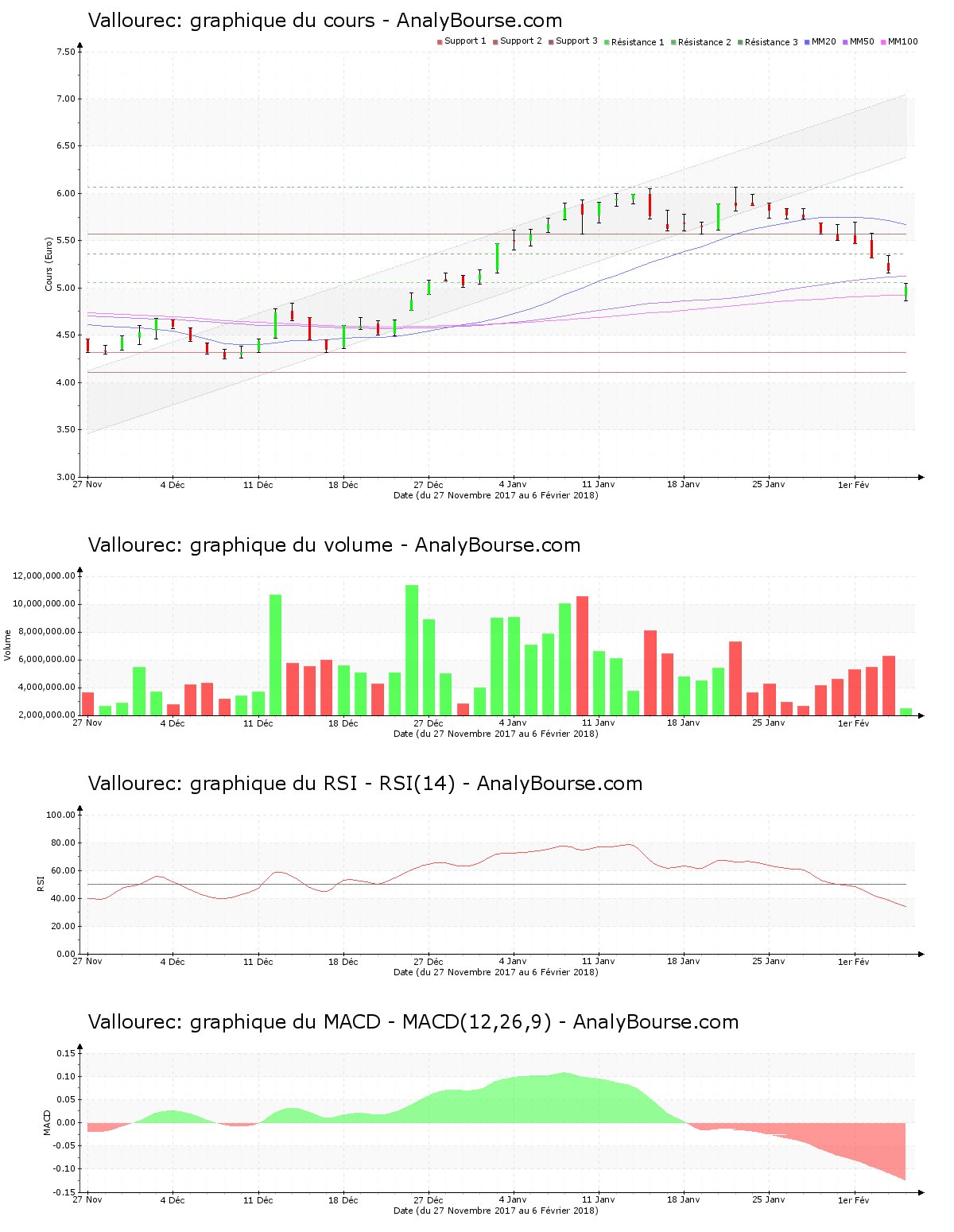Click the tallest green volume bar
The width and height of the screenshot is (954, 1232).
pyautogui.click(x=412, y=650)
